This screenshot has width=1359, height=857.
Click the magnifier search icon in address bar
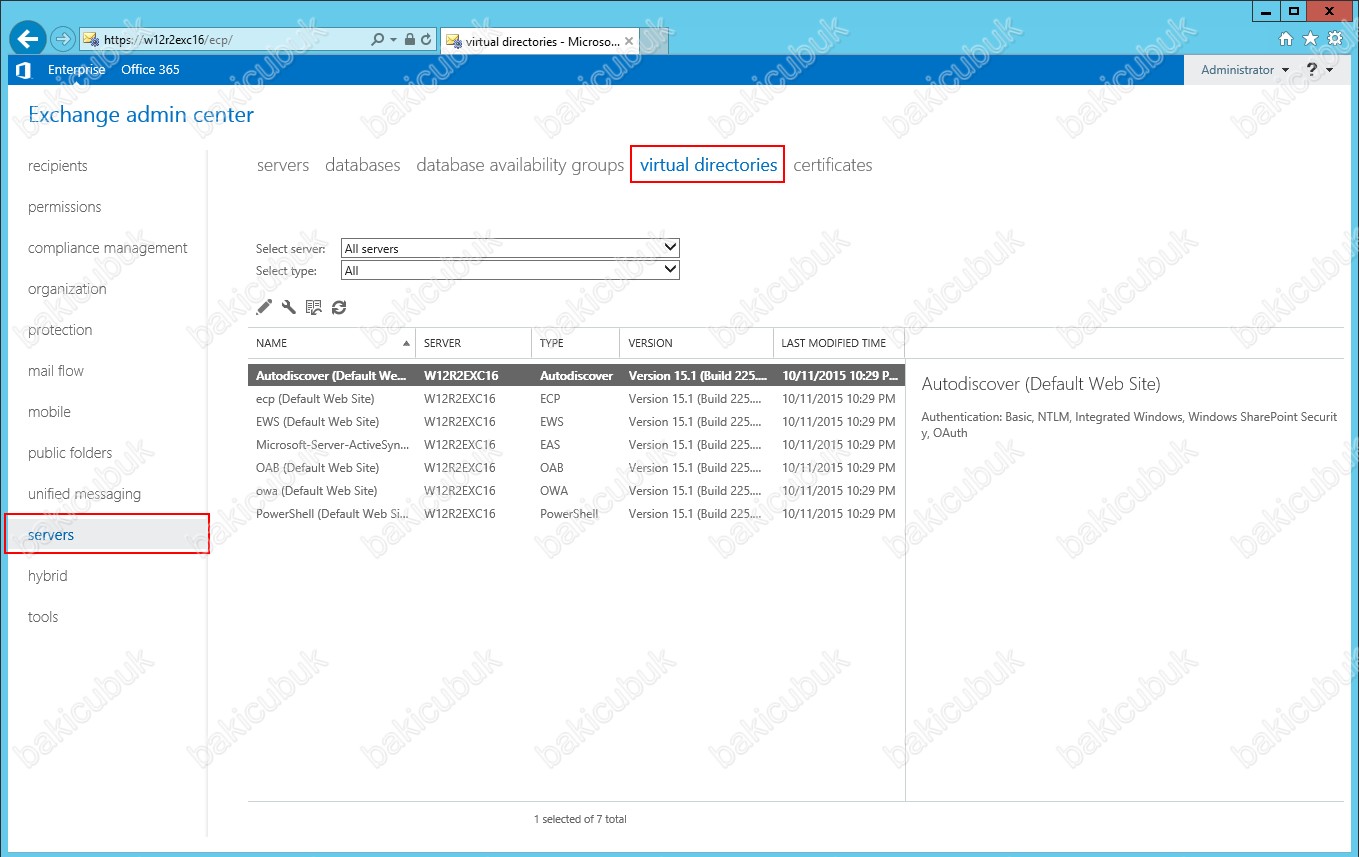[377, 40]
